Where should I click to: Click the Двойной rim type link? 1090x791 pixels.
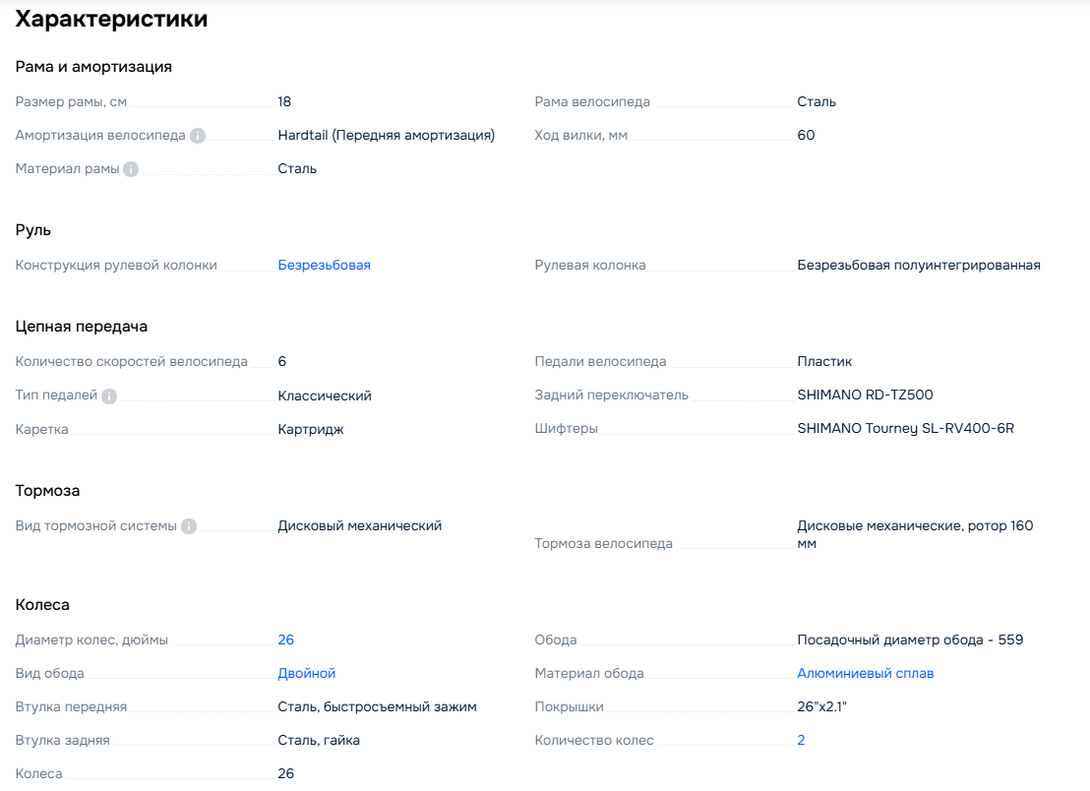(x=307, y=673)
